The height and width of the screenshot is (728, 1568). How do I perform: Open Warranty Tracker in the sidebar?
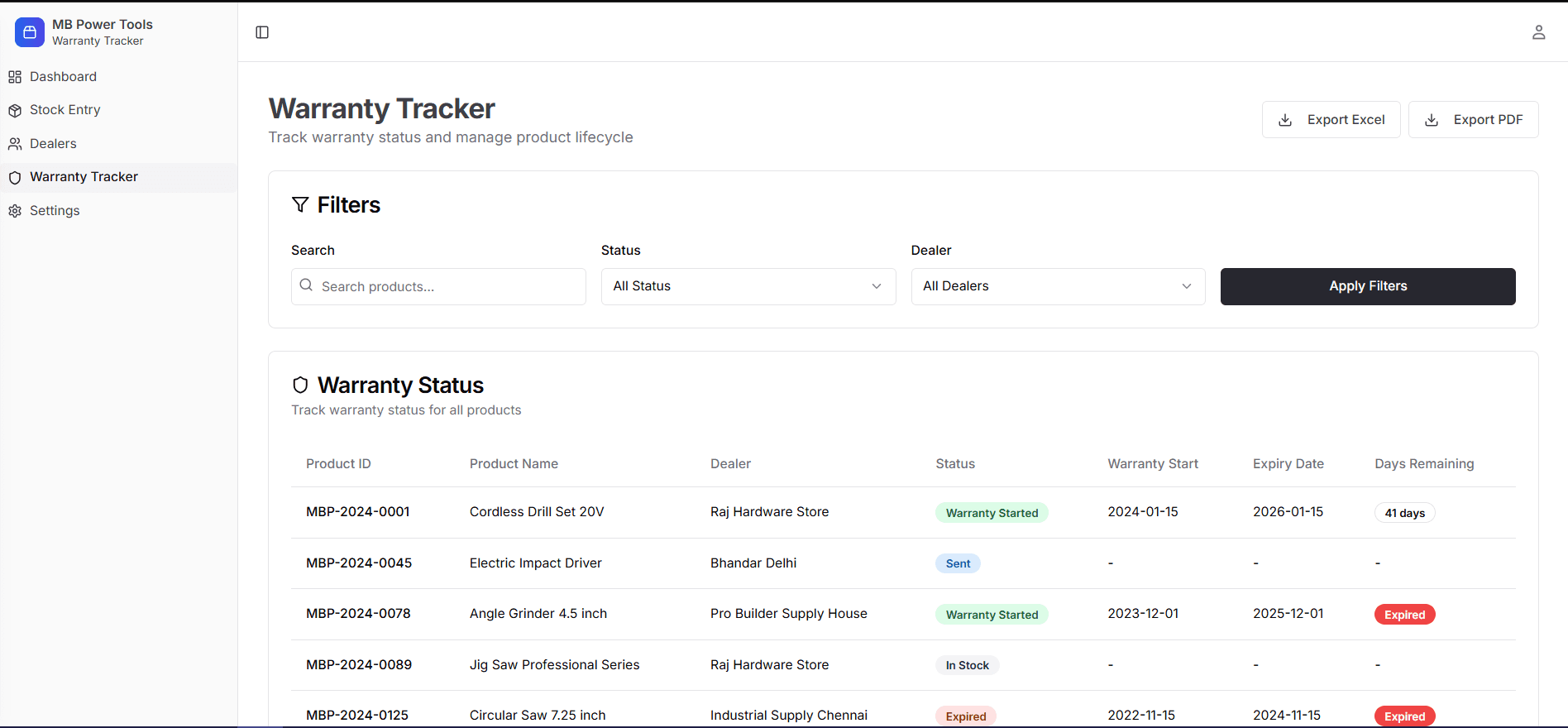pos(84,177)
